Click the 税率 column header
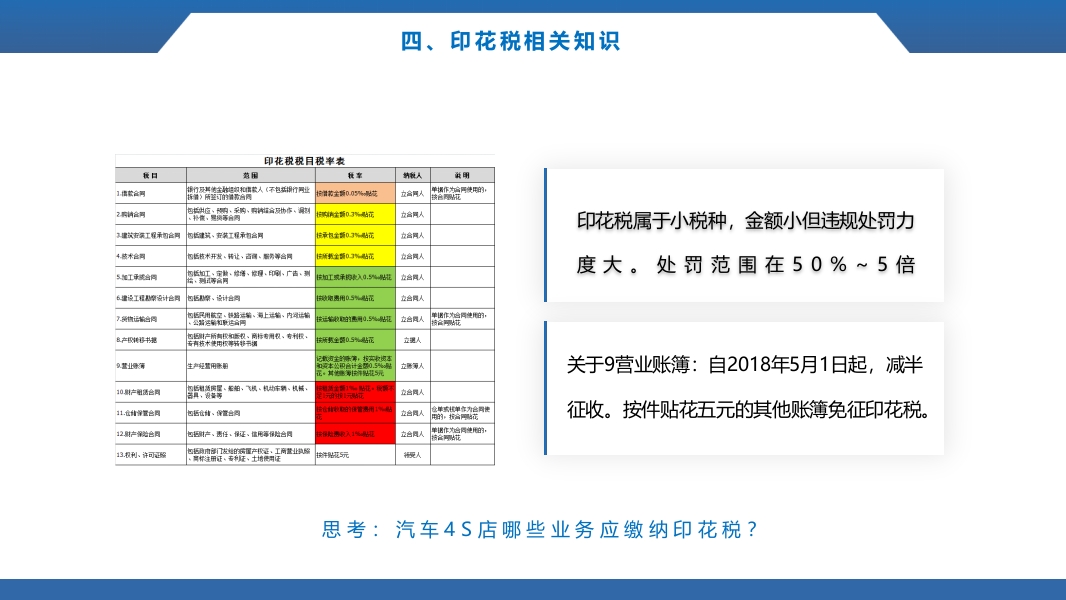 (x=354, y=173)
